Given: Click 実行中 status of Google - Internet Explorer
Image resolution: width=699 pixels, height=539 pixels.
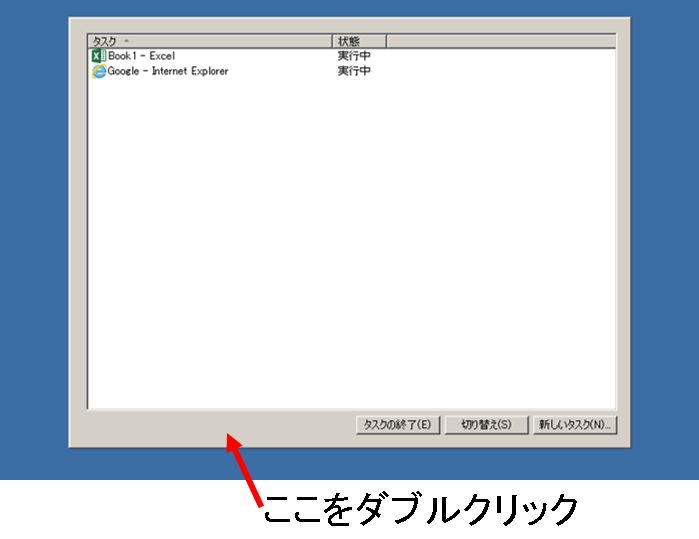Looking at the screenshot, I should 354,71.
